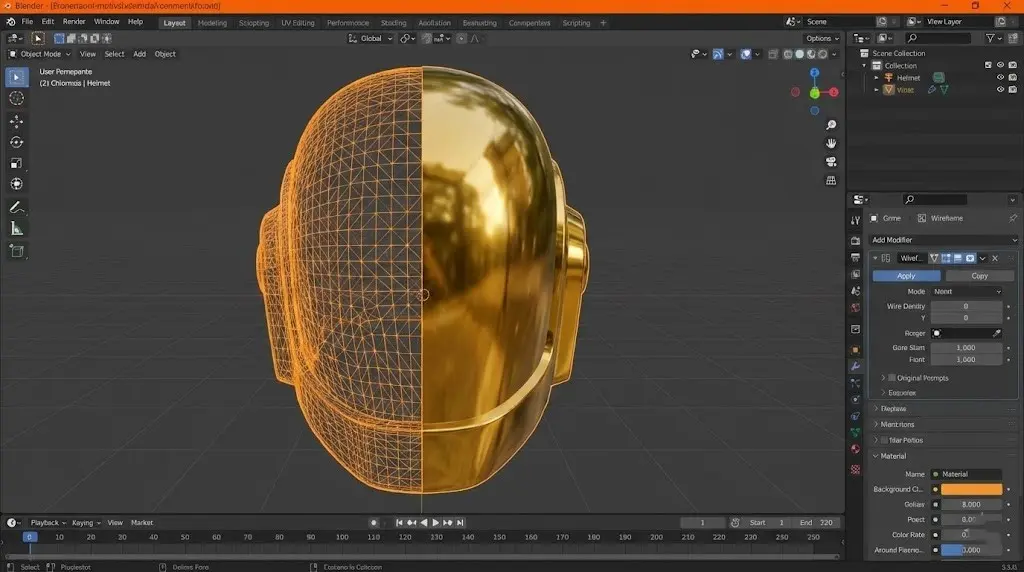Adjust the Goliae value field
This screenshot has width=1024, height=572.
pyautogui.click(x=971, y=504)
